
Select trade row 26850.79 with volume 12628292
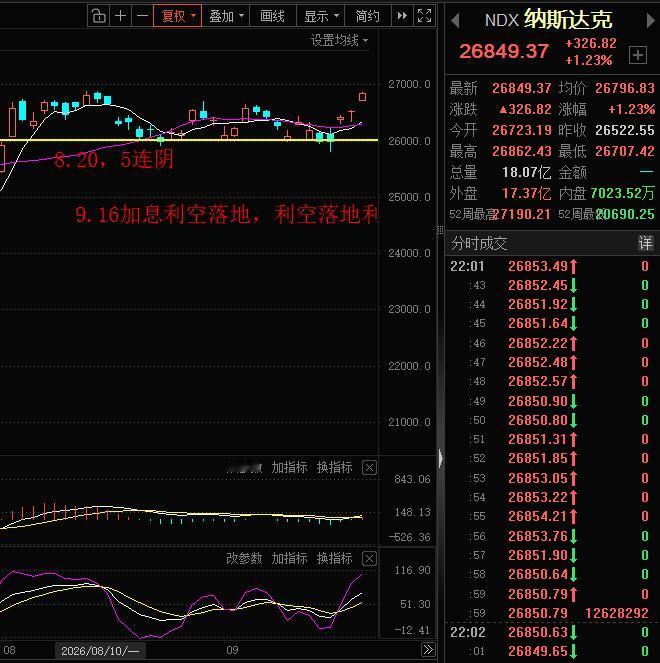(552, 613)
